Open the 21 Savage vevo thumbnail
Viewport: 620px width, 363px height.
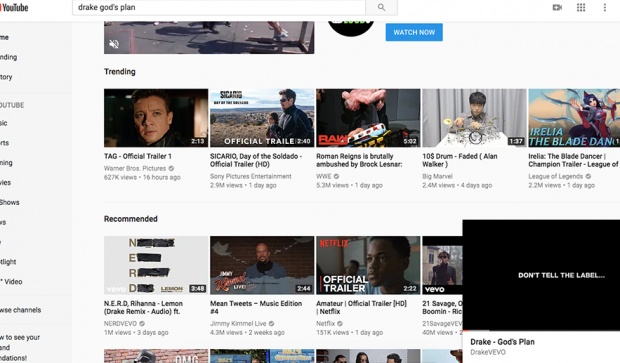[x=442, y=265]
